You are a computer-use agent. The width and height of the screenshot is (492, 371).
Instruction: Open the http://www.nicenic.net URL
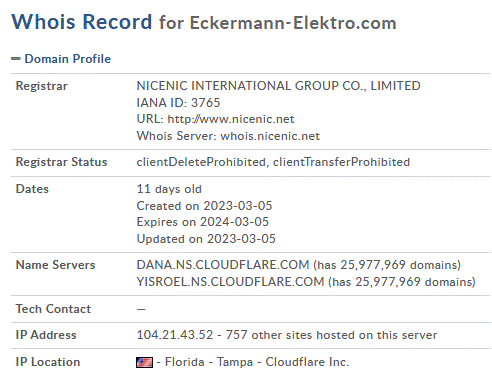point(231,119)
